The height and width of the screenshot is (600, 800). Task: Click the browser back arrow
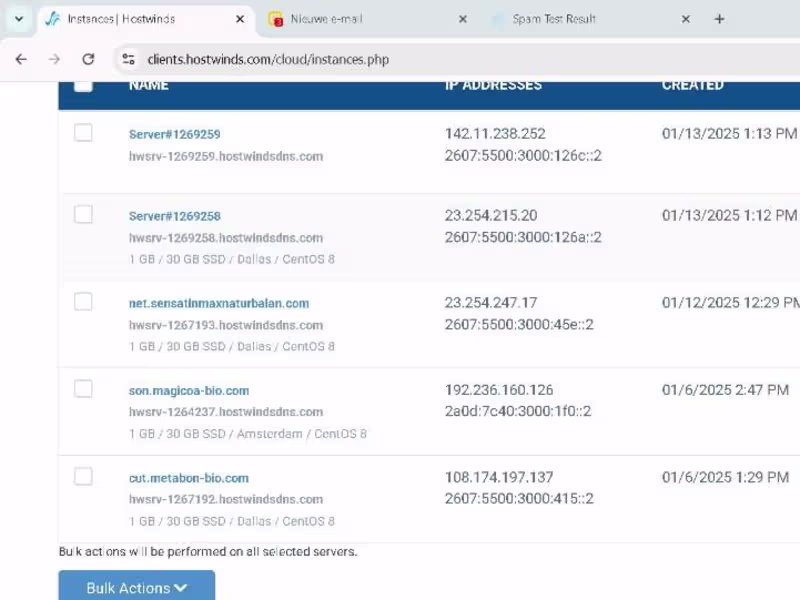tap(21, 59)
